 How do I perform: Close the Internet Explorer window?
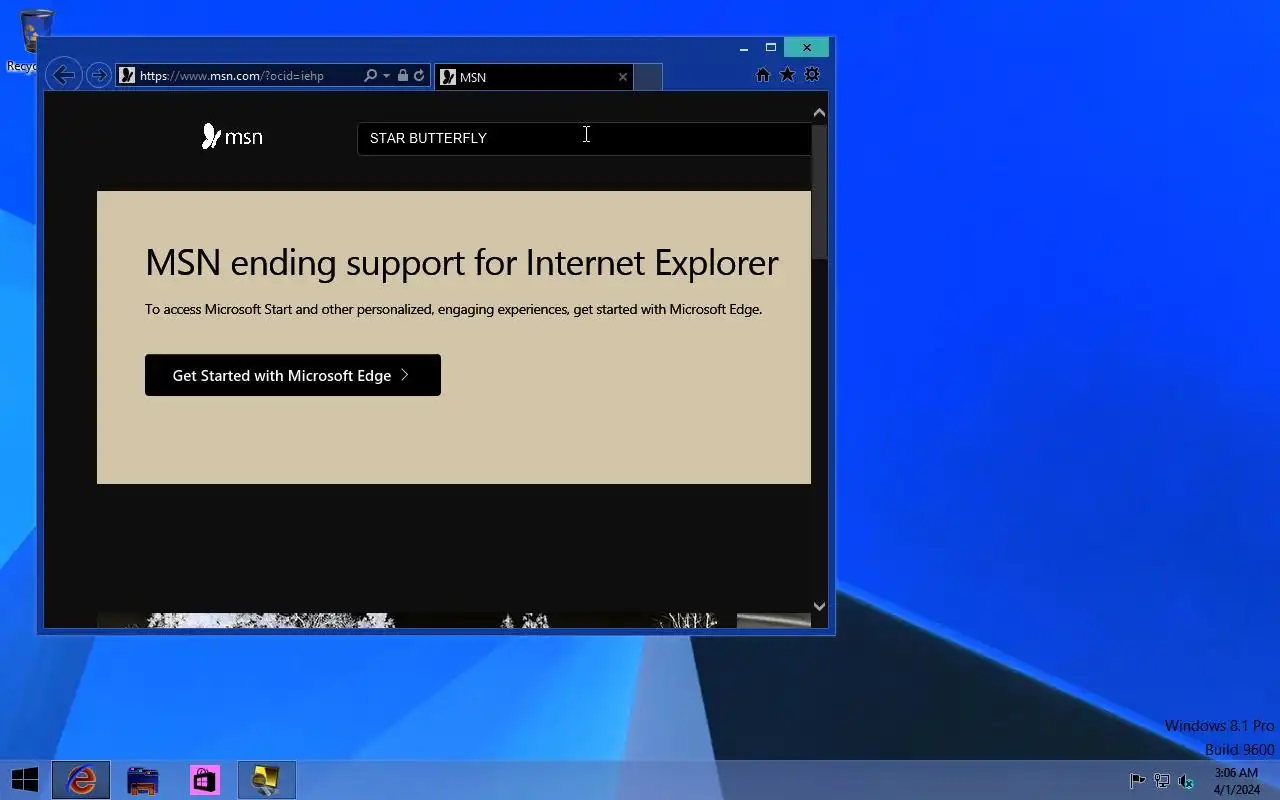tap(807, 48)
